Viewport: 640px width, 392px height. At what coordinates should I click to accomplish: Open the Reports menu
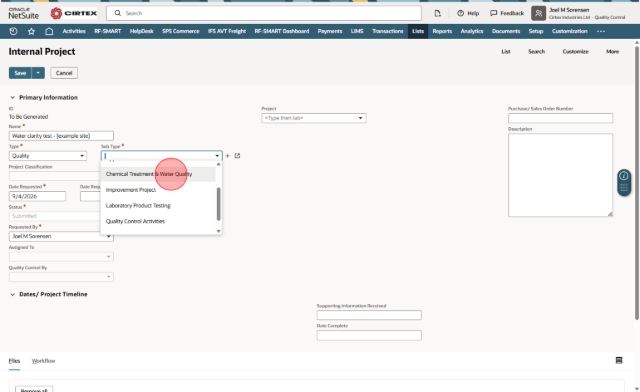(442, 31)
